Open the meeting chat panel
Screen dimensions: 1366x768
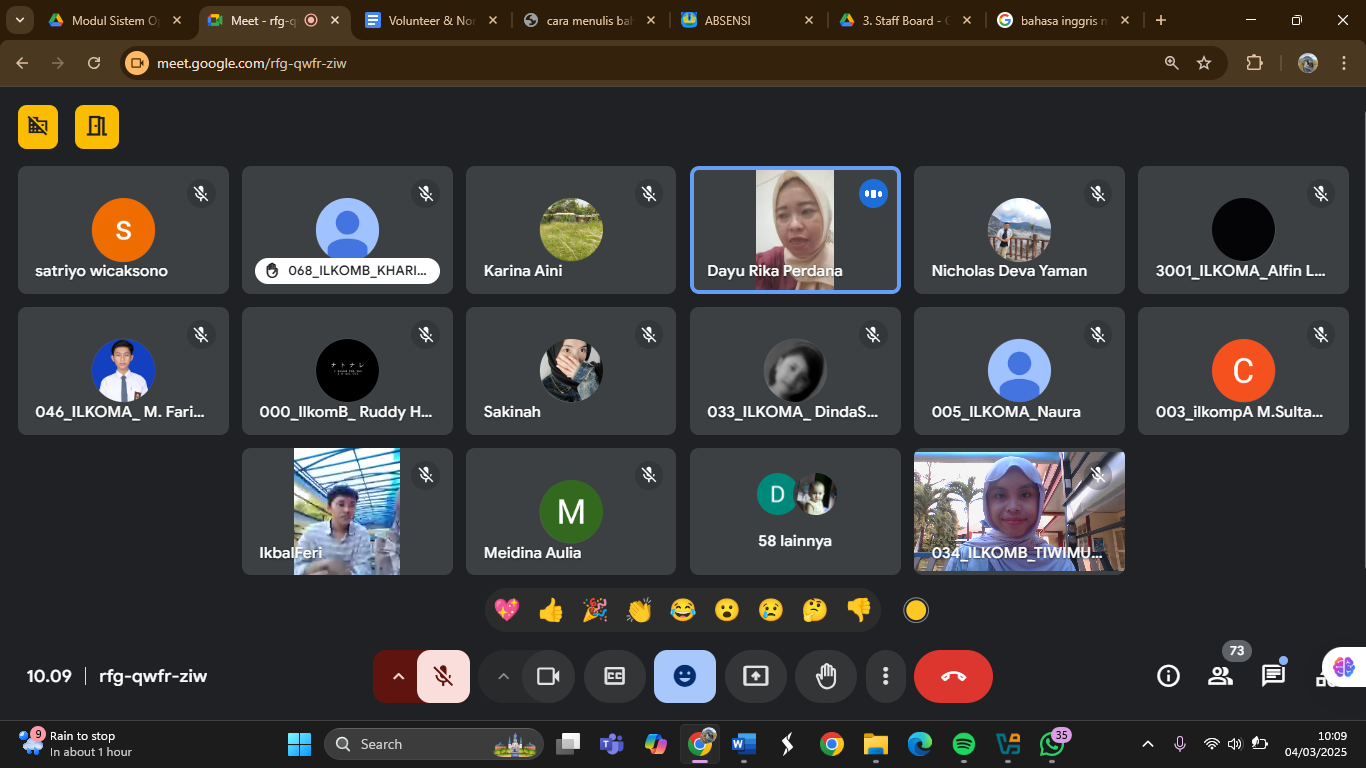[1272, 676]
